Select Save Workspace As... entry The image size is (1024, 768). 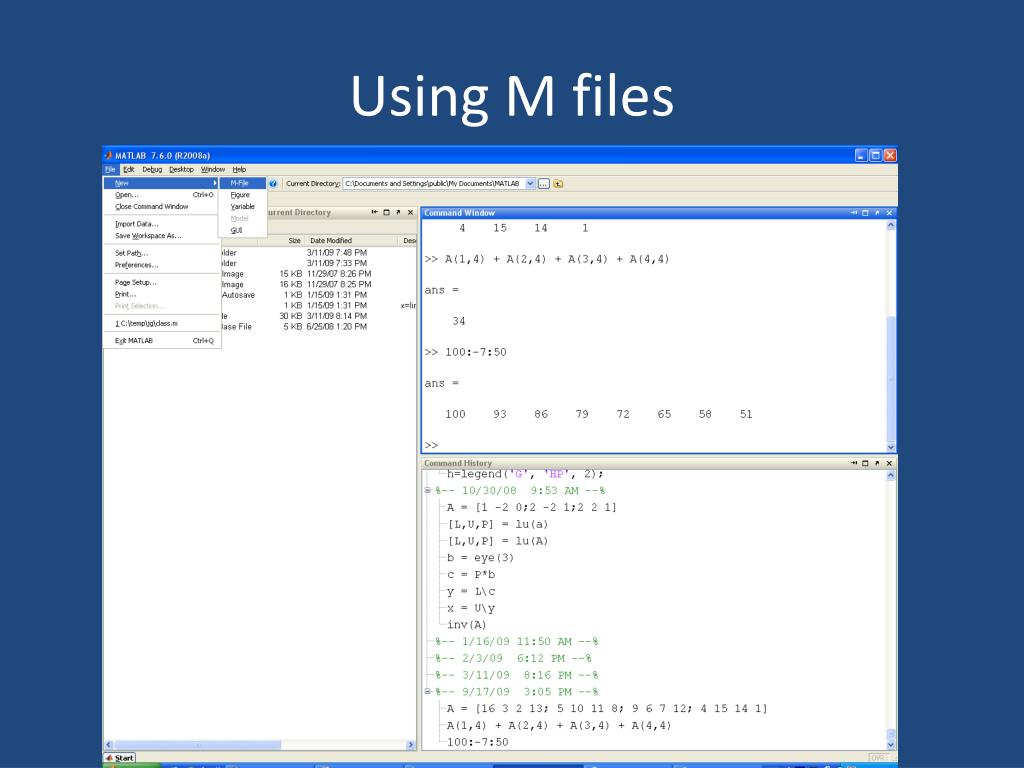(161, 236)
